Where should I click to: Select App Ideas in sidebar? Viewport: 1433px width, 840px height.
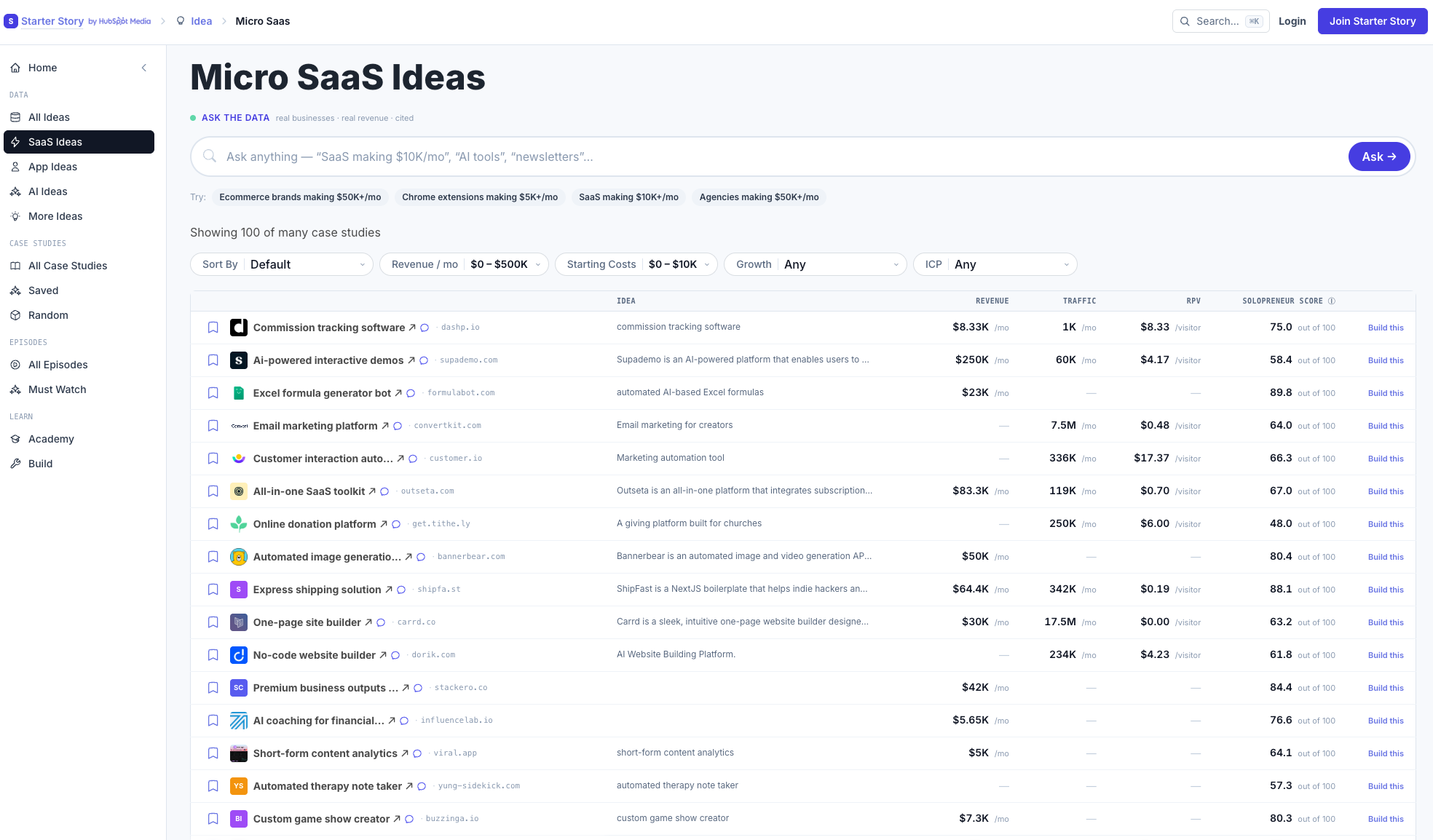tap(79, 167)
